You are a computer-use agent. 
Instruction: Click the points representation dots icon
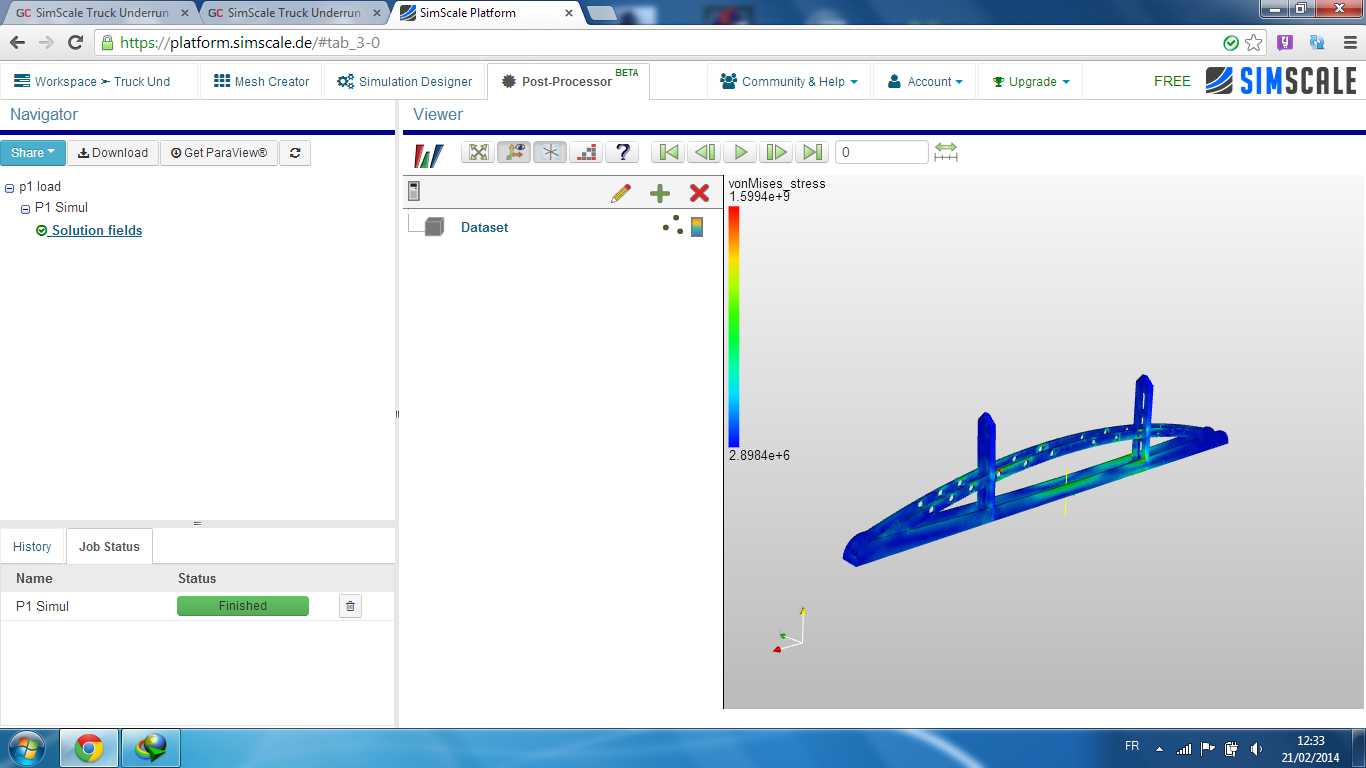click(673, 225)
